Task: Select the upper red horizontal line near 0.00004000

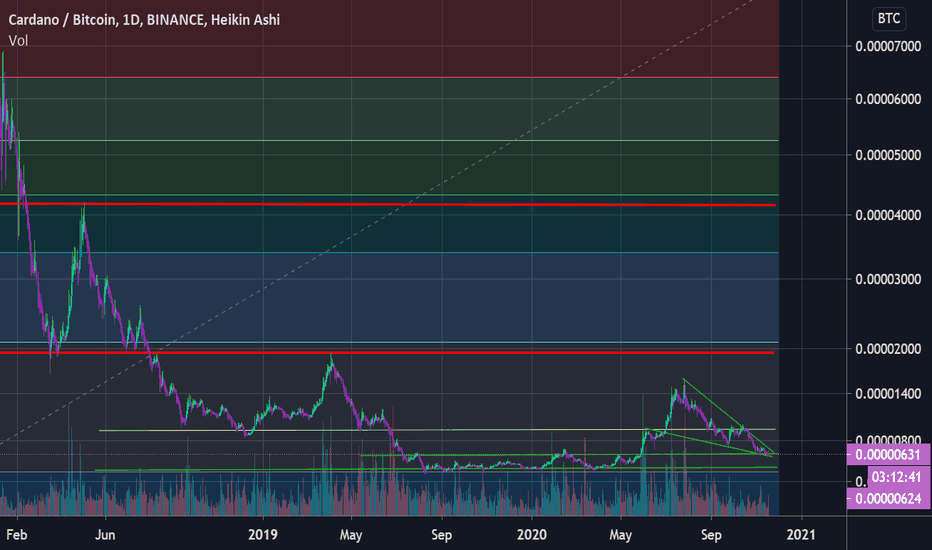Action: pyautogui.click(x=388, y=205)
